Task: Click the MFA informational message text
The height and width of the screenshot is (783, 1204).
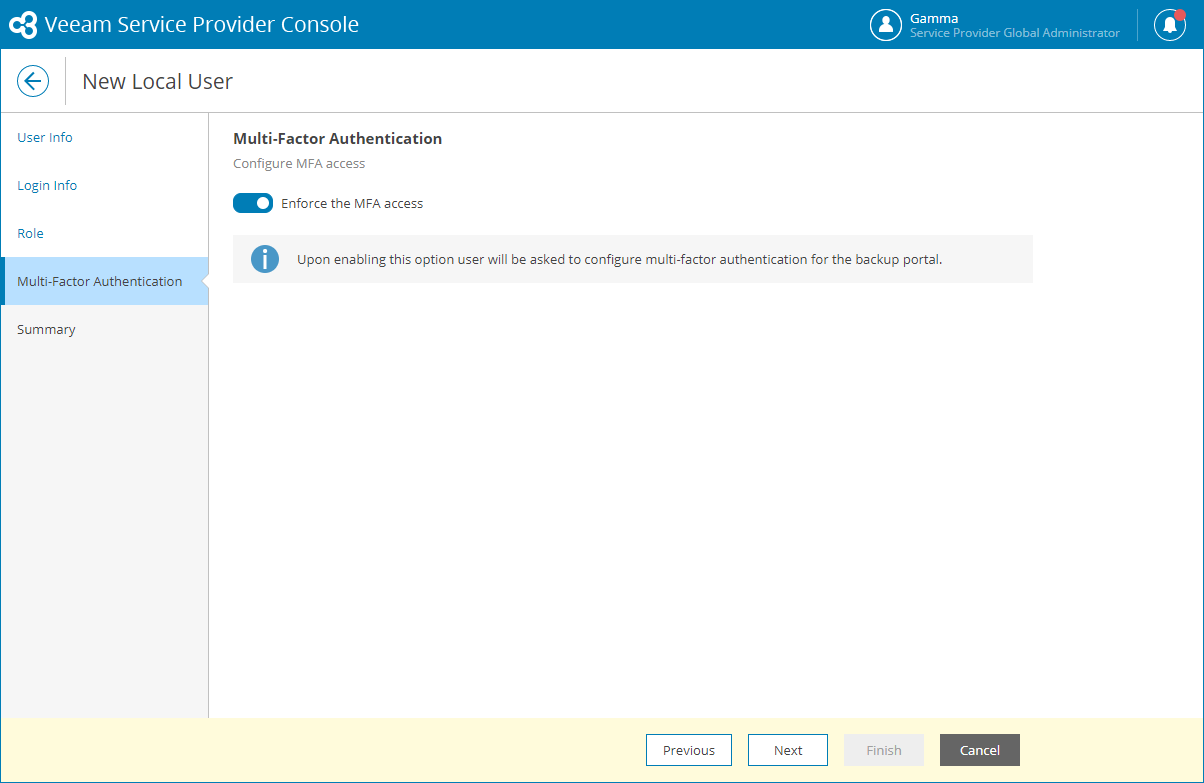Action: click(x=620, y=260)
